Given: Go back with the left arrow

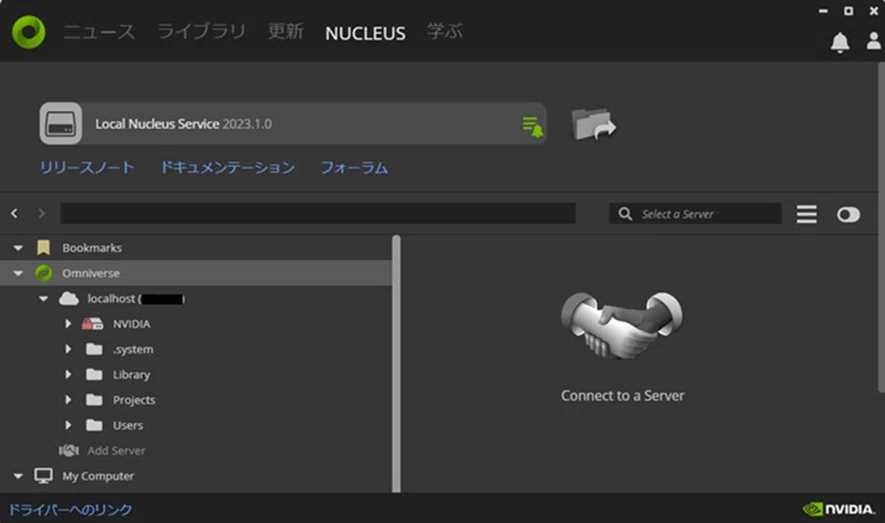Looking at the screenshot, I should click(x=15, y=213).
